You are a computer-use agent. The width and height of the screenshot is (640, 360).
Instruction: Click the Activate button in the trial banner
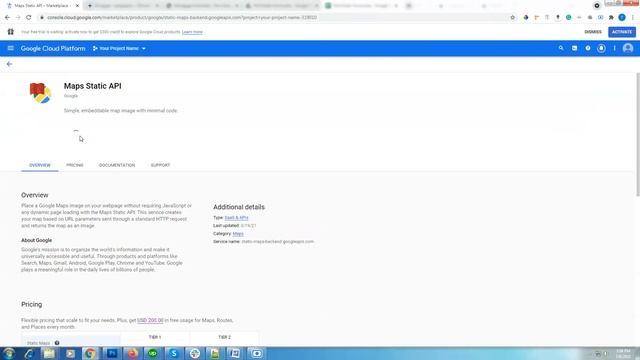click(x=622, y=32)
